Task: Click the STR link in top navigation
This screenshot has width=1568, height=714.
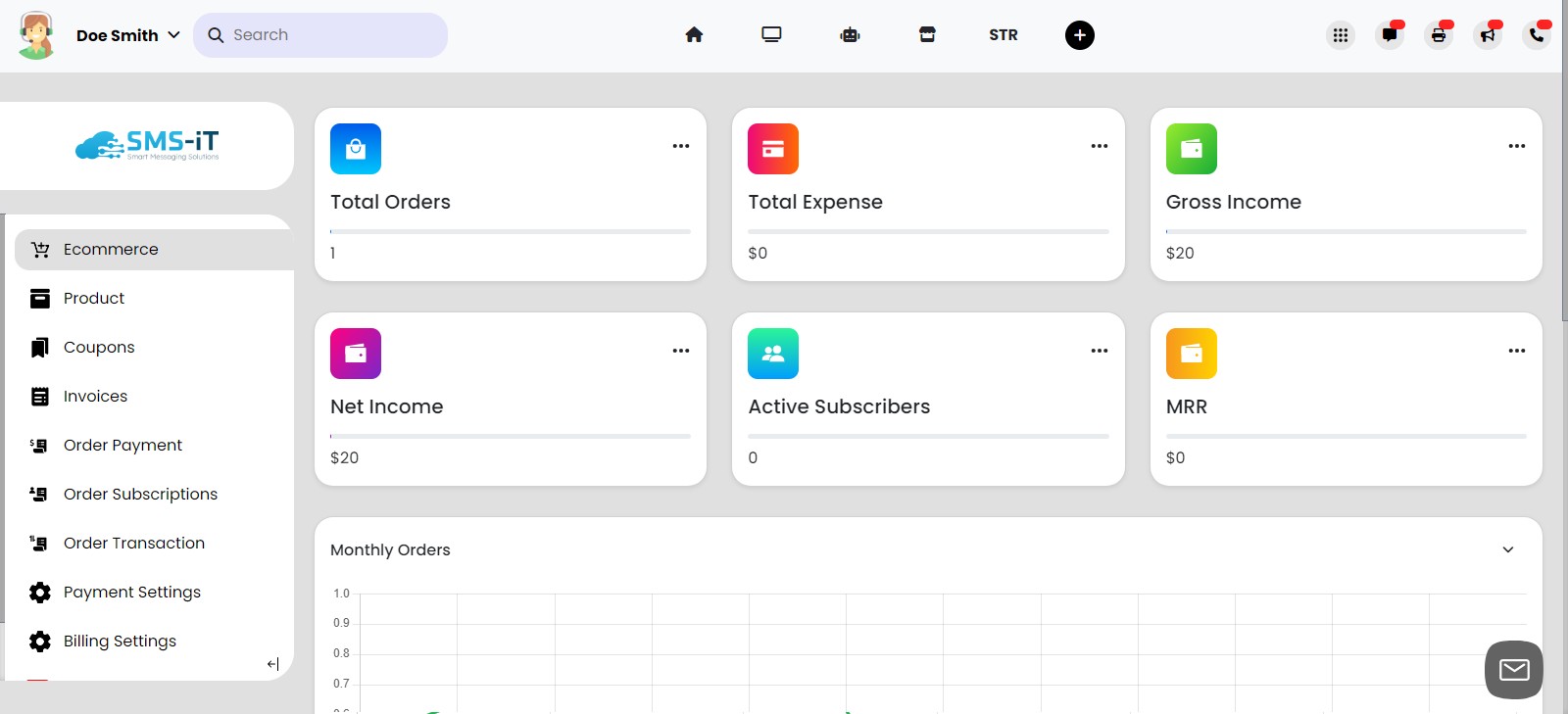Action: click(1003, 35)
